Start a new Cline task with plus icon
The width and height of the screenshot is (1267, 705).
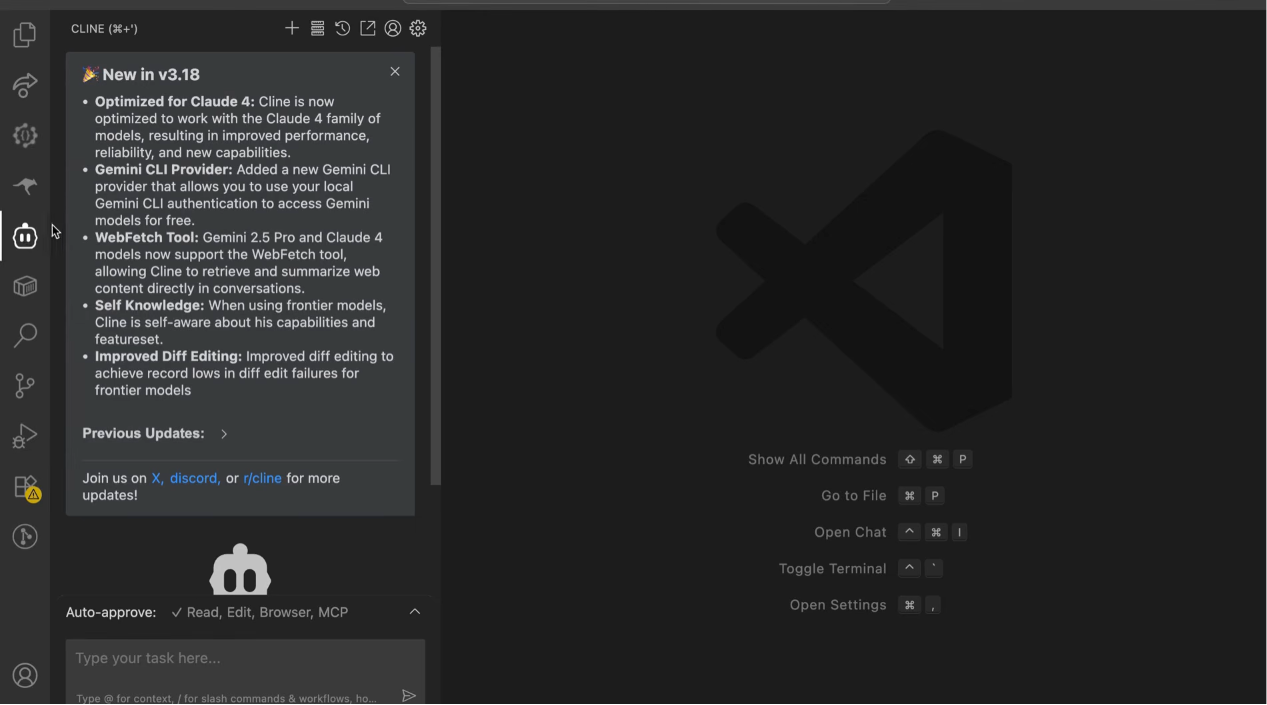[292, 28]
